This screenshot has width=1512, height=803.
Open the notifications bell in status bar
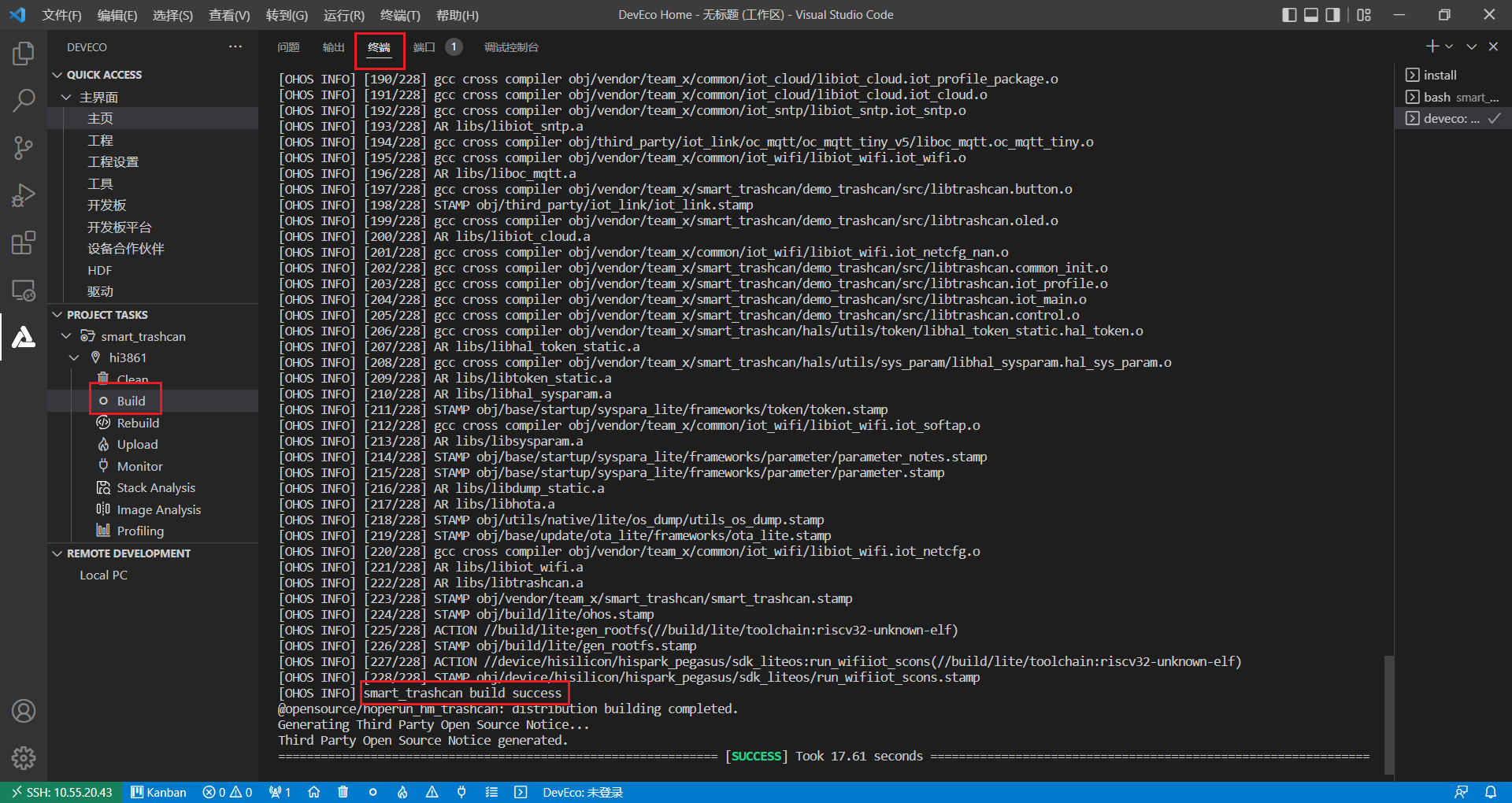coord(1491,792)
